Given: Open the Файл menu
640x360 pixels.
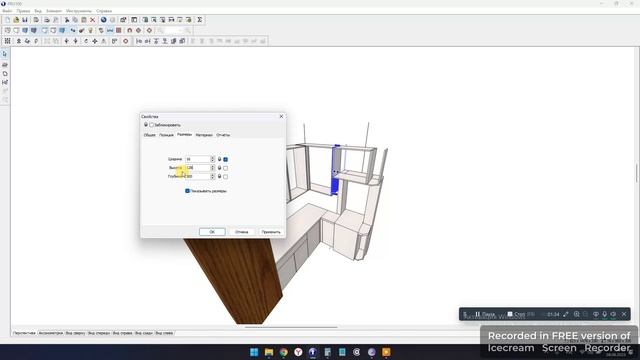Looking at the screenshot, I should click(7, 11).
